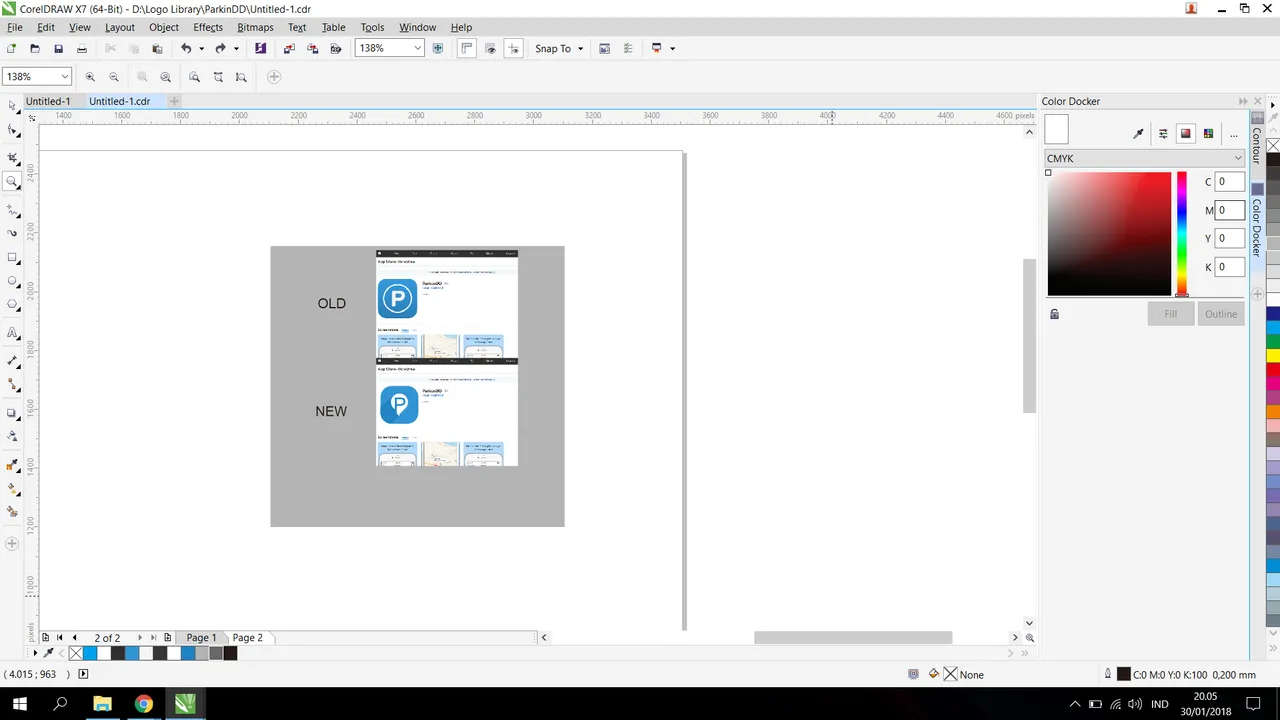This screenshot has width=1280, height=720.
Task: Select the Artistic Media tool
Action: [12, 233]
